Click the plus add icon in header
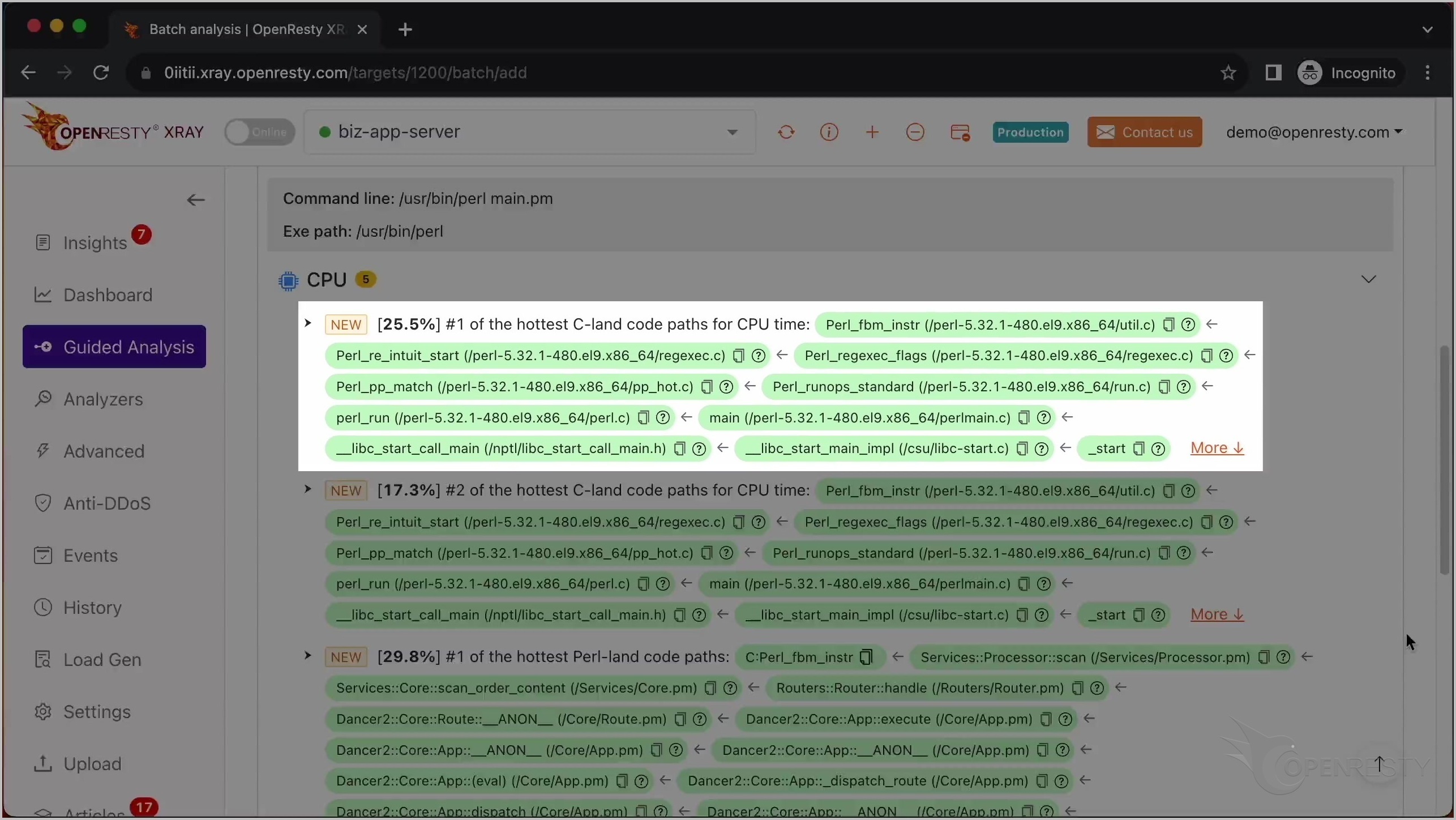The width and height of the screenshot is (1456, 820). [x=872, y=133]
